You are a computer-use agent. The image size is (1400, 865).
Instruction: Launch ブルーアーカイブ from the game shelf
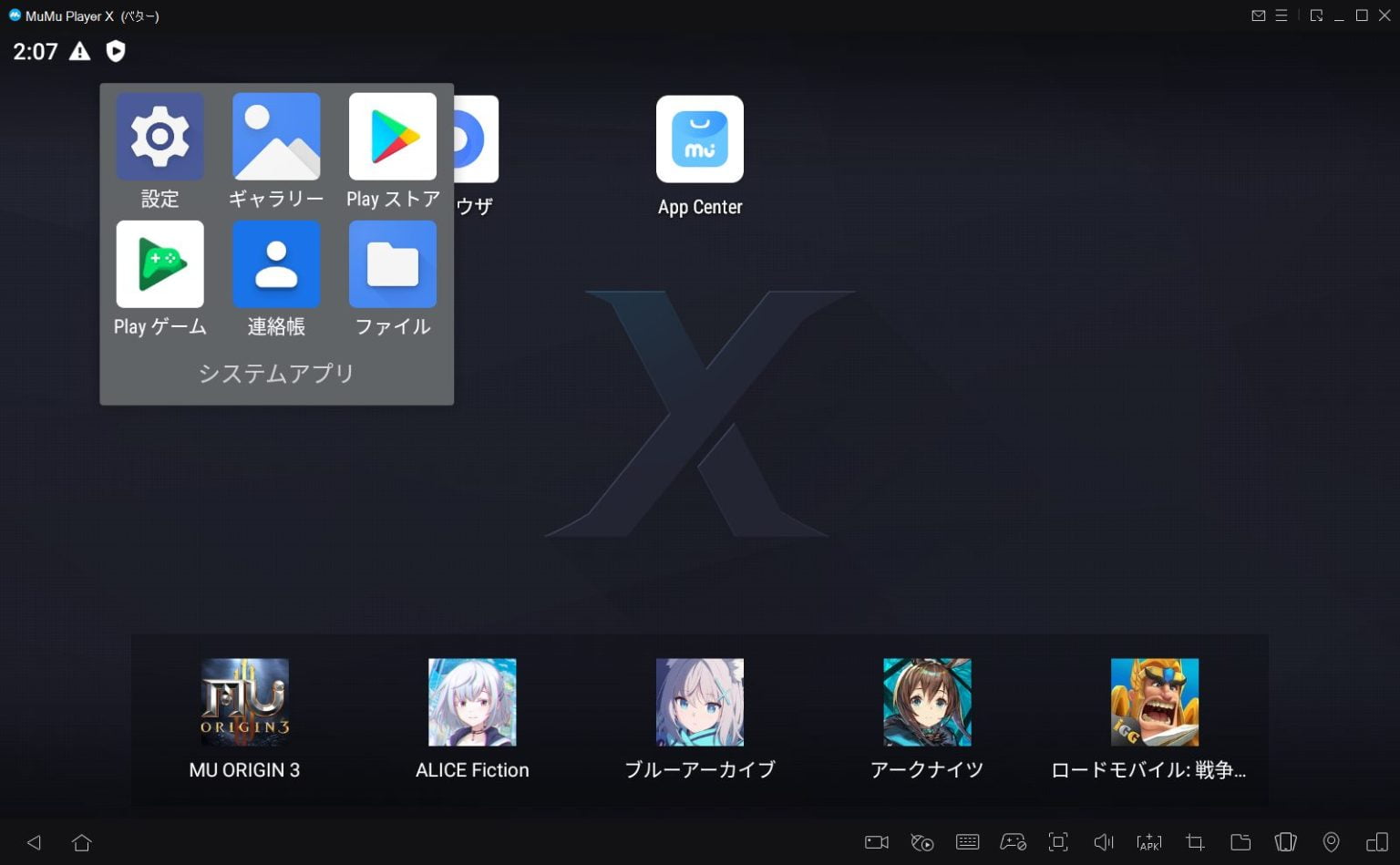[x=699, y=702]
